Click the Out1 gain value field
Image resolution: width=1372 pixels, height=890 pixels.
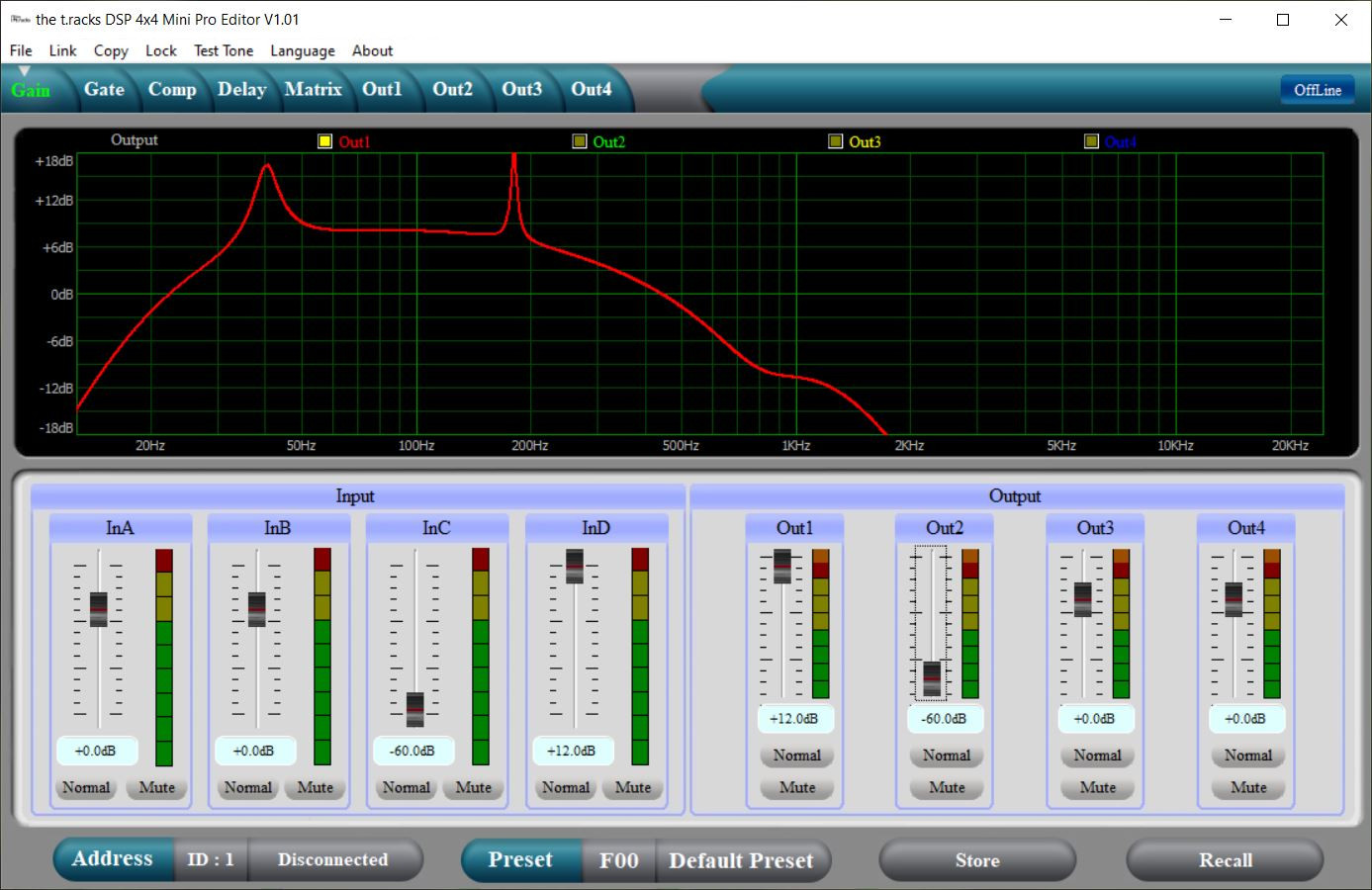(794, 719)
